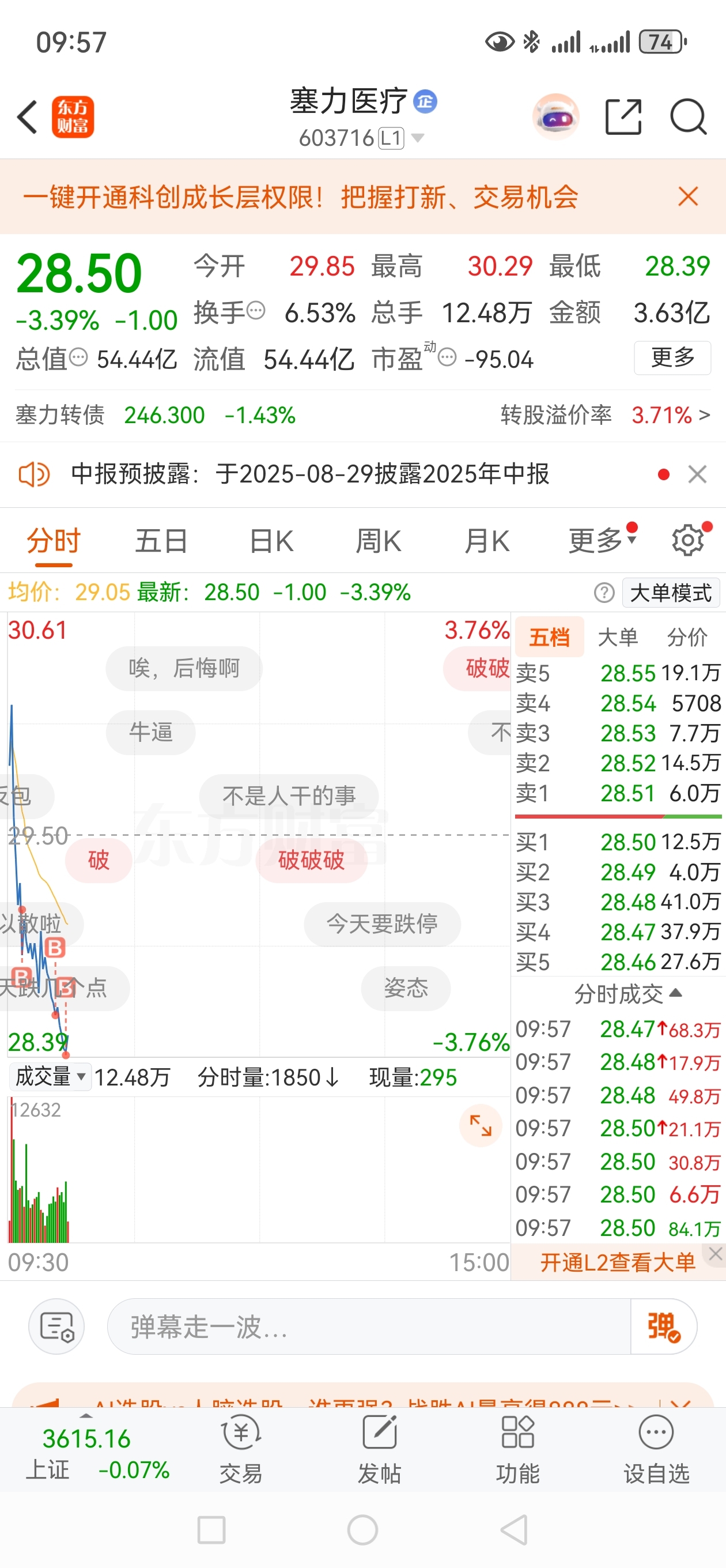Open the 功能 functions icon

(517, 1449)
